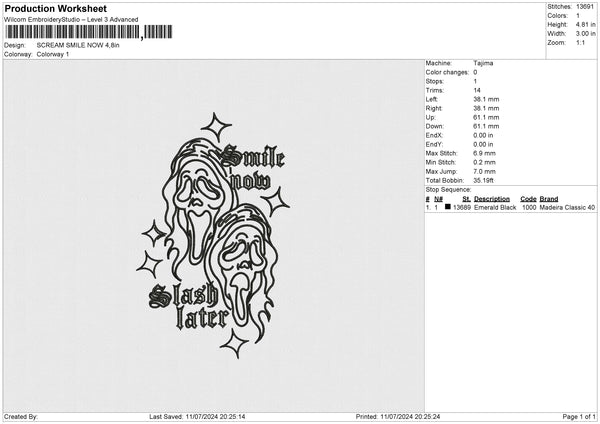Screen dimensions: 600x424
Task: Click the Code column header
Action: coord(528,199)
